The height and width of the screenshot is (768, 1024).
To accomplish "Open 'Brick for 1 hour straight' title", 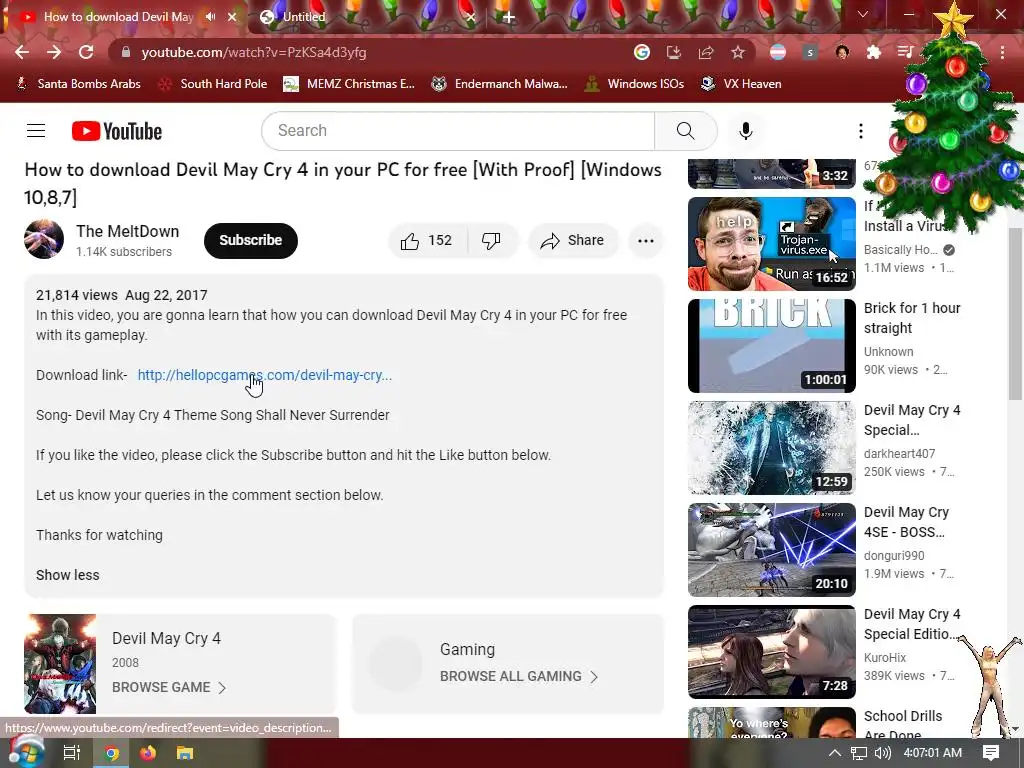I will tap(912, 318).
